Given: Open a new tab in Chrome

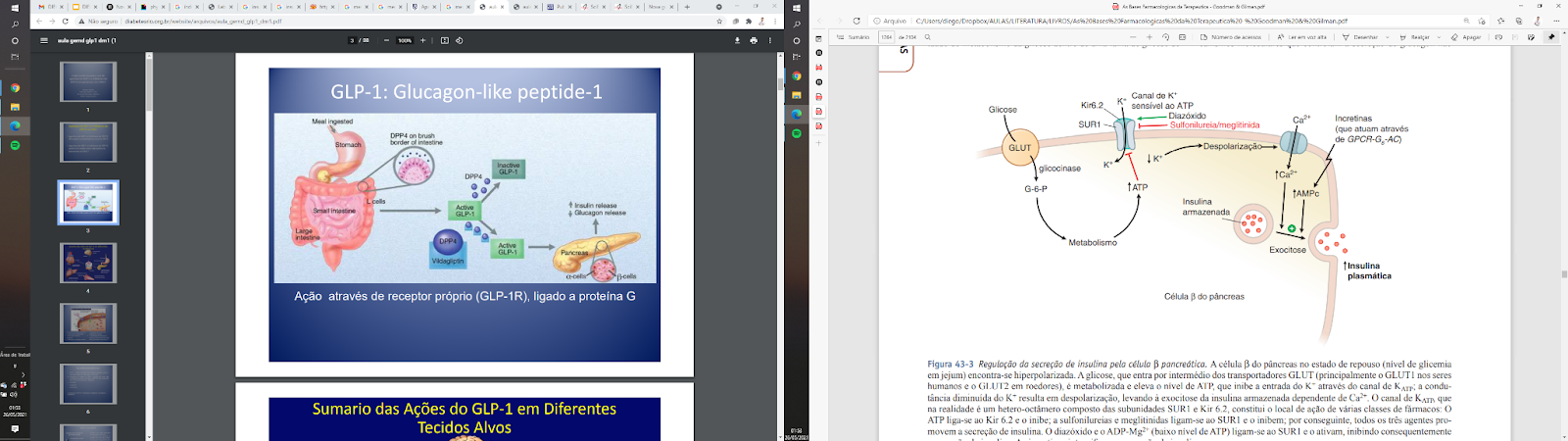Looking at the screenshot, I should point(687,7).
